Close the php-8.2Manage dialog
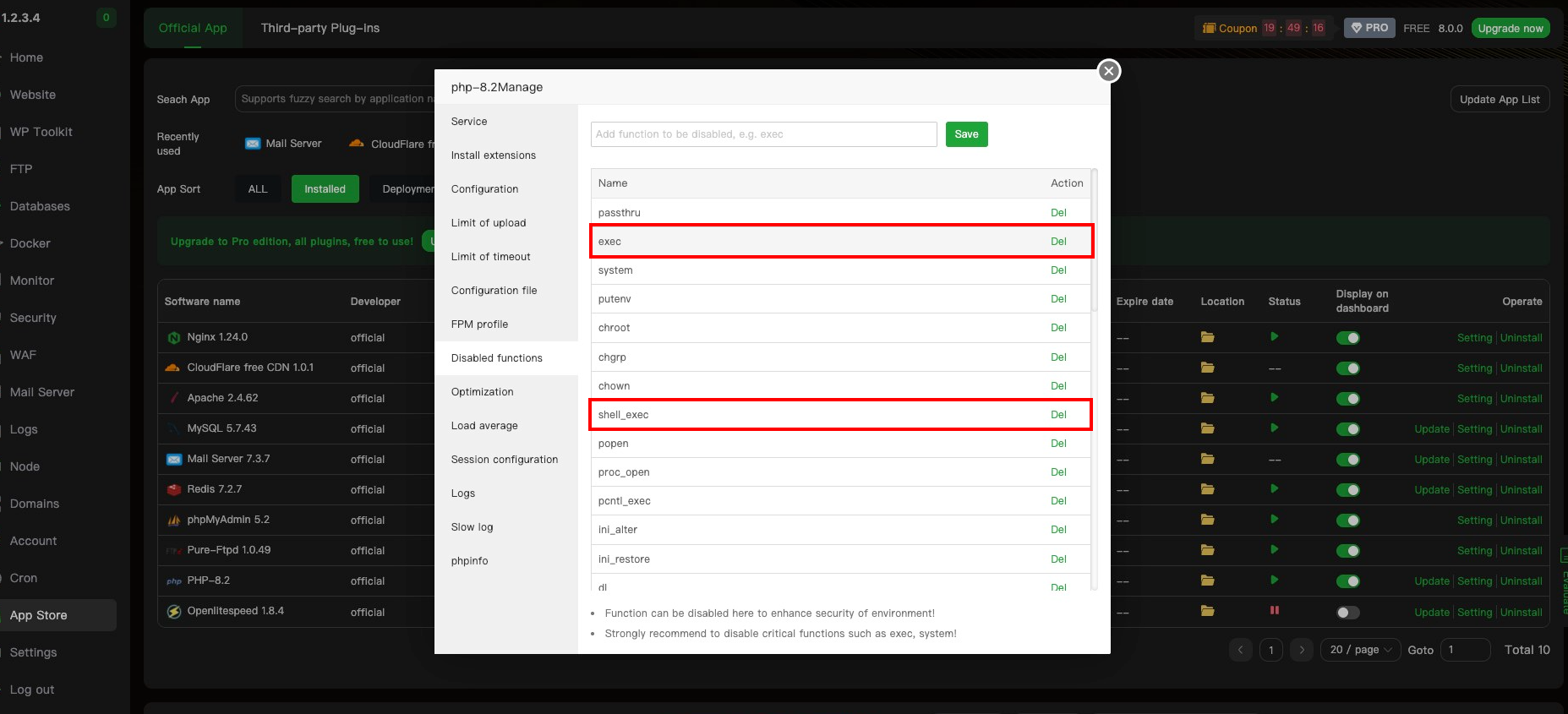This screenshot has width=1568, height=714. pos(1109,71)
